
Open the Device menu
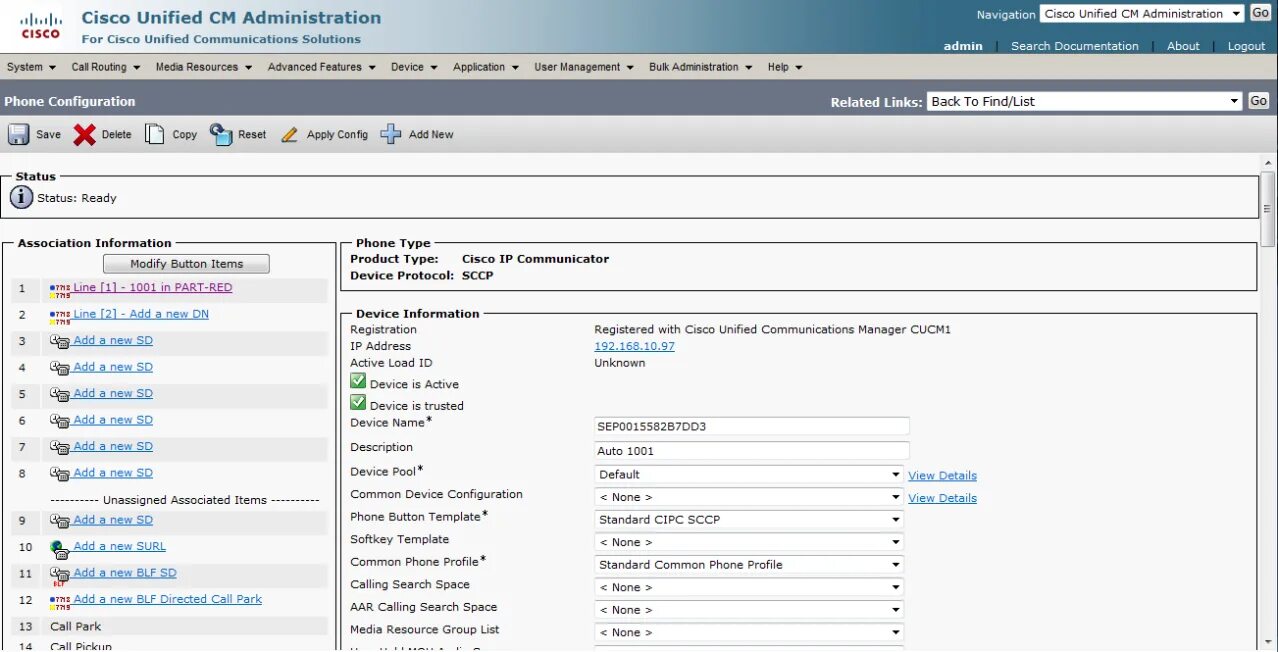[414, 67]
